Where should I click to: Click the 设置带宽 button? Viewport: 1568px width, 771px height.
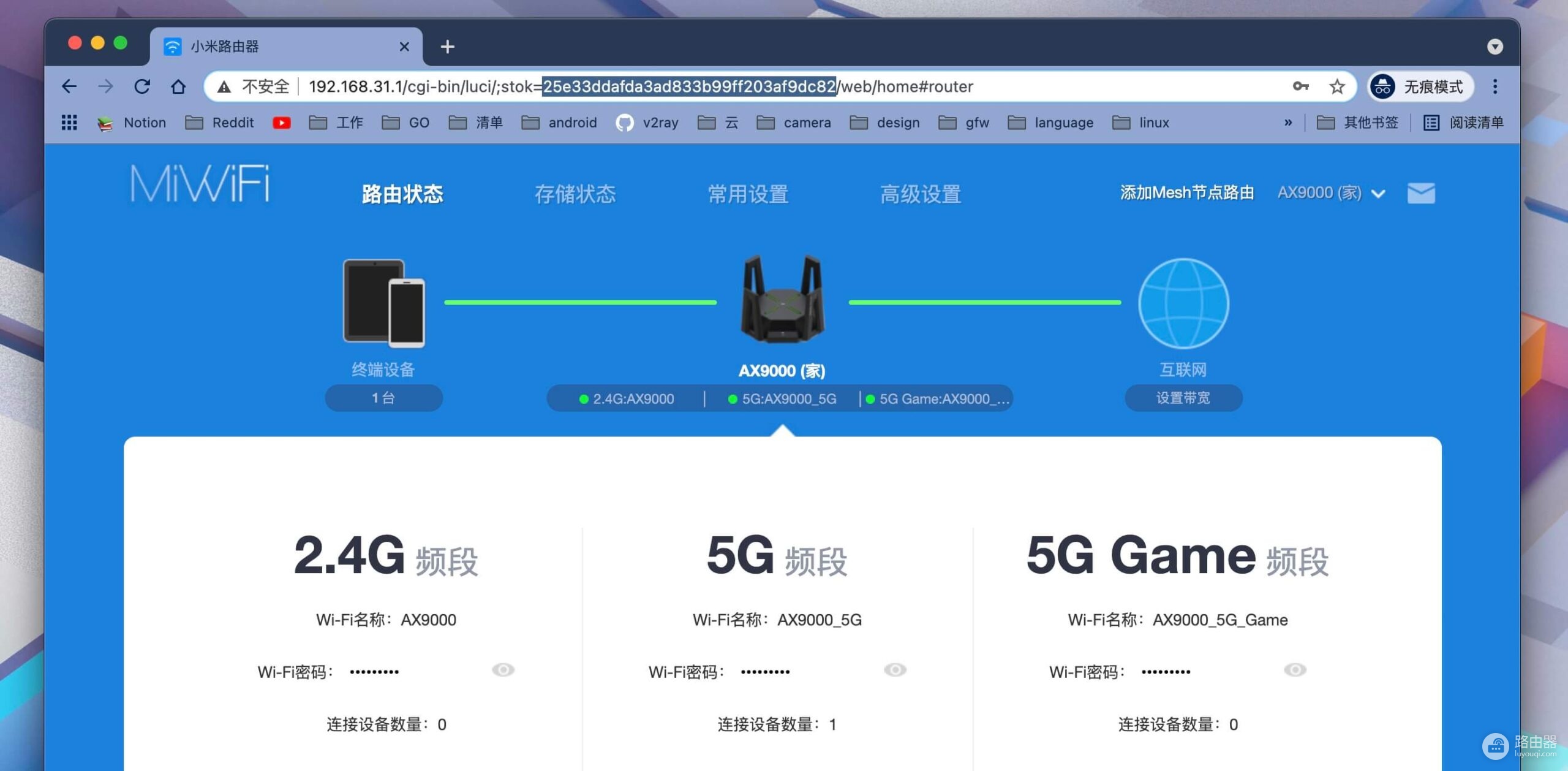point(1183,398)
